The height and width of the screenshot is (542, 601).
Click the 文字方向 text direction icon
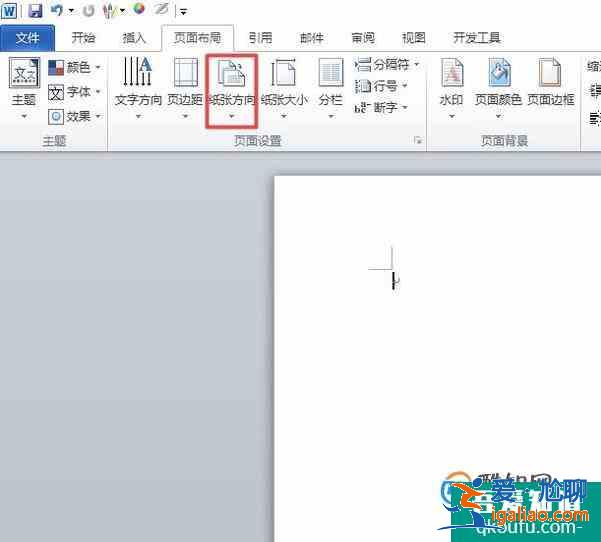[138, 71]
